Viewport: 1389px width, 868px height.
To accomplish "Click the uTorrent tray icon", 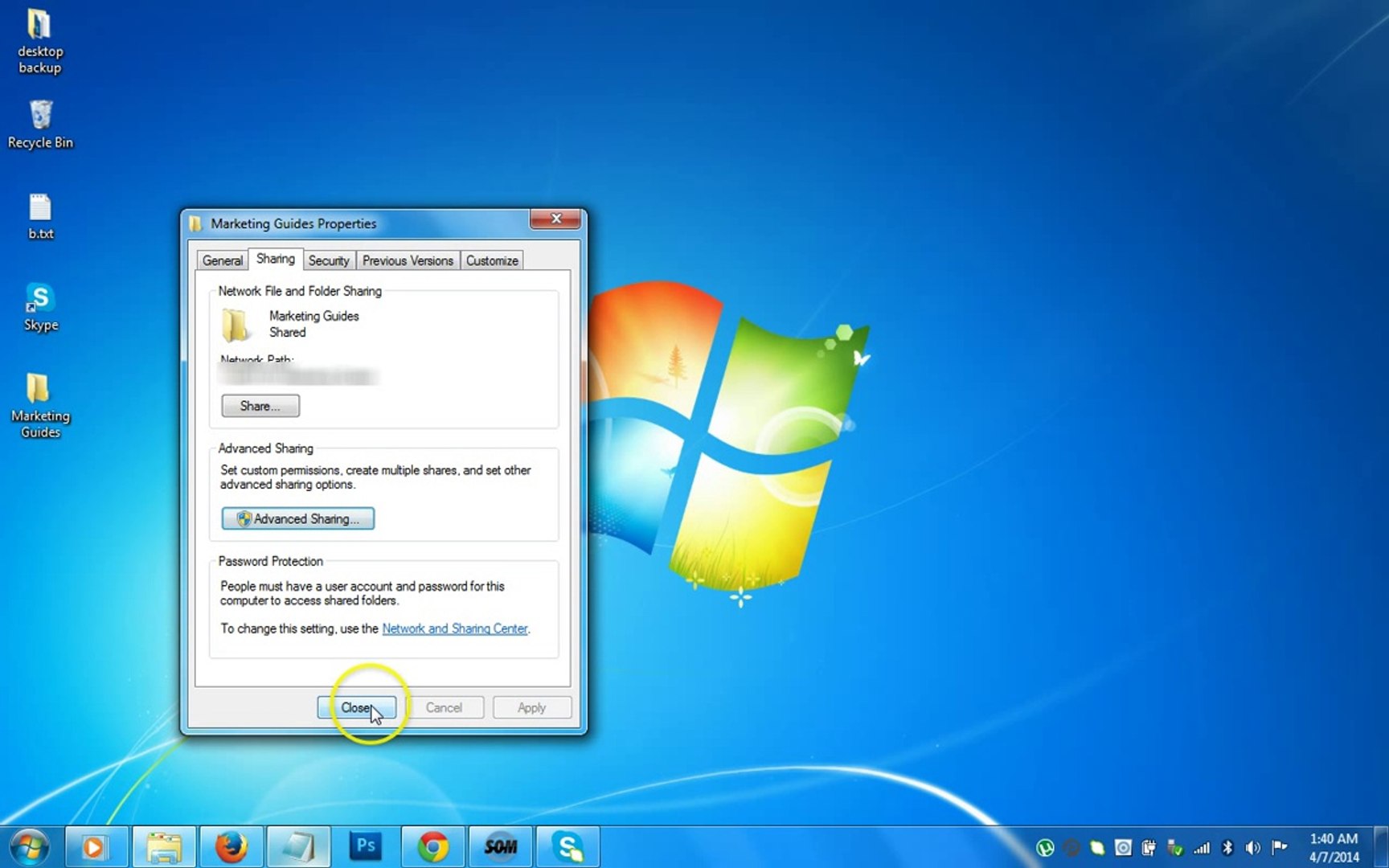I will (1045, 847).
